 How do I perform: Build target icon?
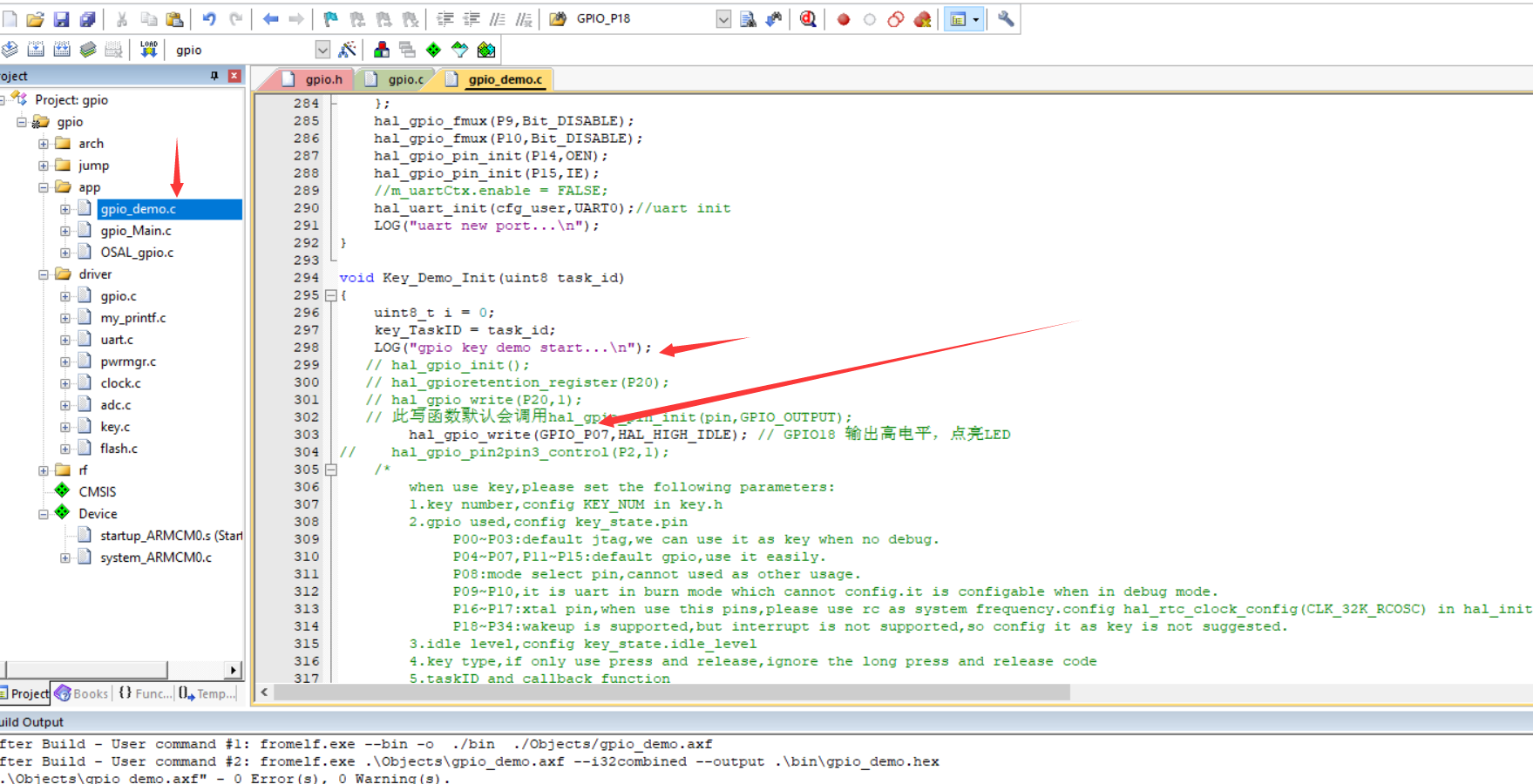pyautogui.click(x=36, y=50)
